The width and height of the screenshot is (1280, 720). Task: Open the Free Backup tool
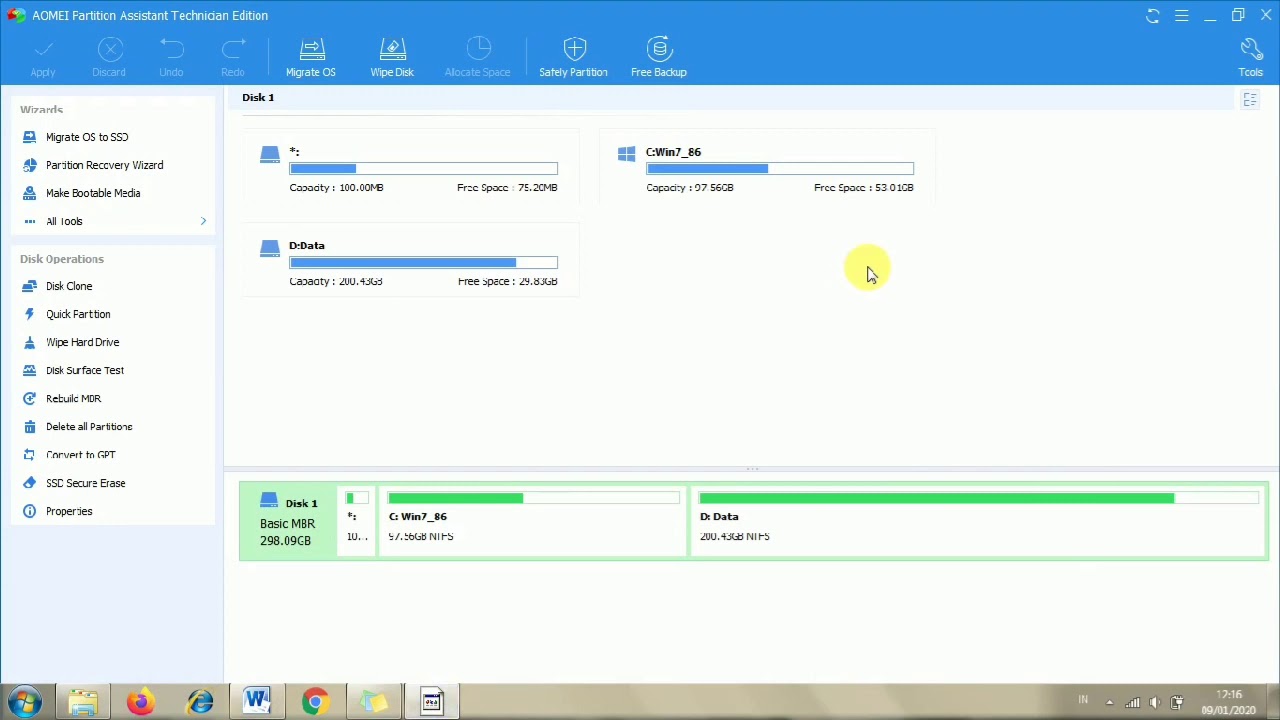pos(659,57)
